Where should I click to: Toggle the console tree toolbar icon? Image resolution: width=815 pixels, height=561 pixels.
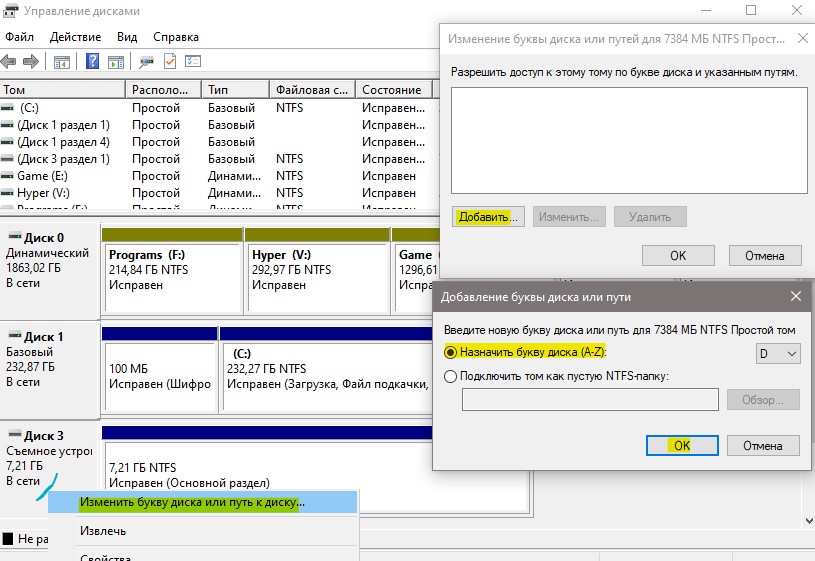[62, 62]
